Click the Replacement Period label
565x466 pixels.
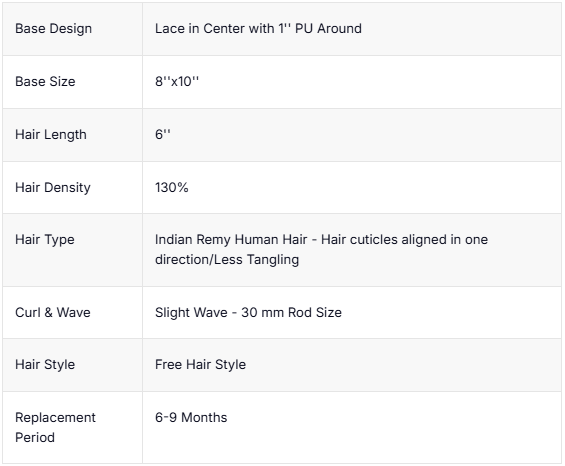55,427
